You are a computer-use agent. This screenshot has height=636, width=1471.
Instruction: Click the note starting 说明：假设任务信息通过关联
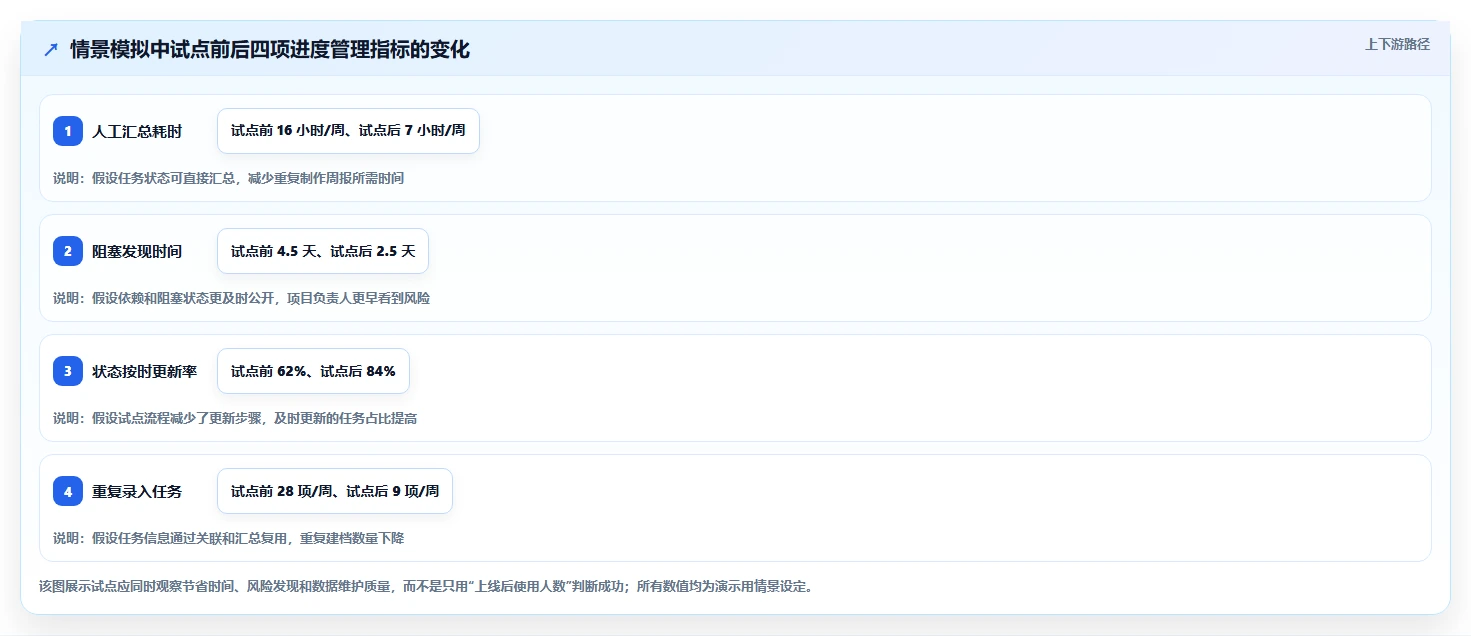coord(228,538)
